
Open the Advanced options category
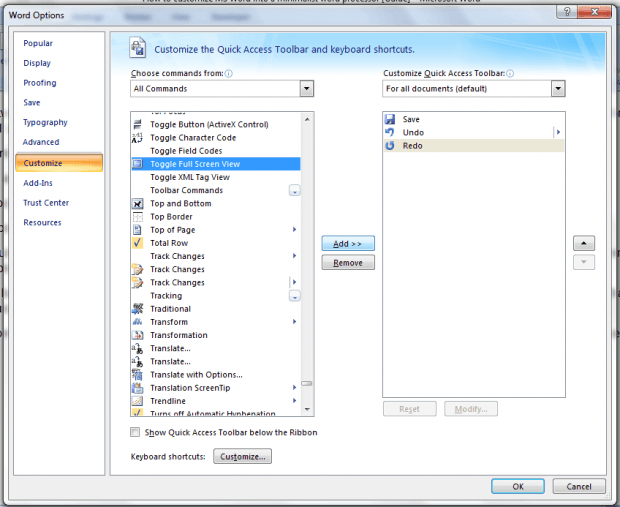(41, 142)
